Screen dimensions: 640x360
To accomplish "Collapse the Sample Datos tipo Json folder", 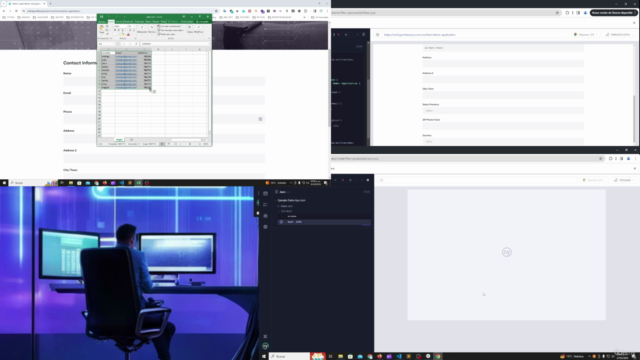I will pos(291,200).
